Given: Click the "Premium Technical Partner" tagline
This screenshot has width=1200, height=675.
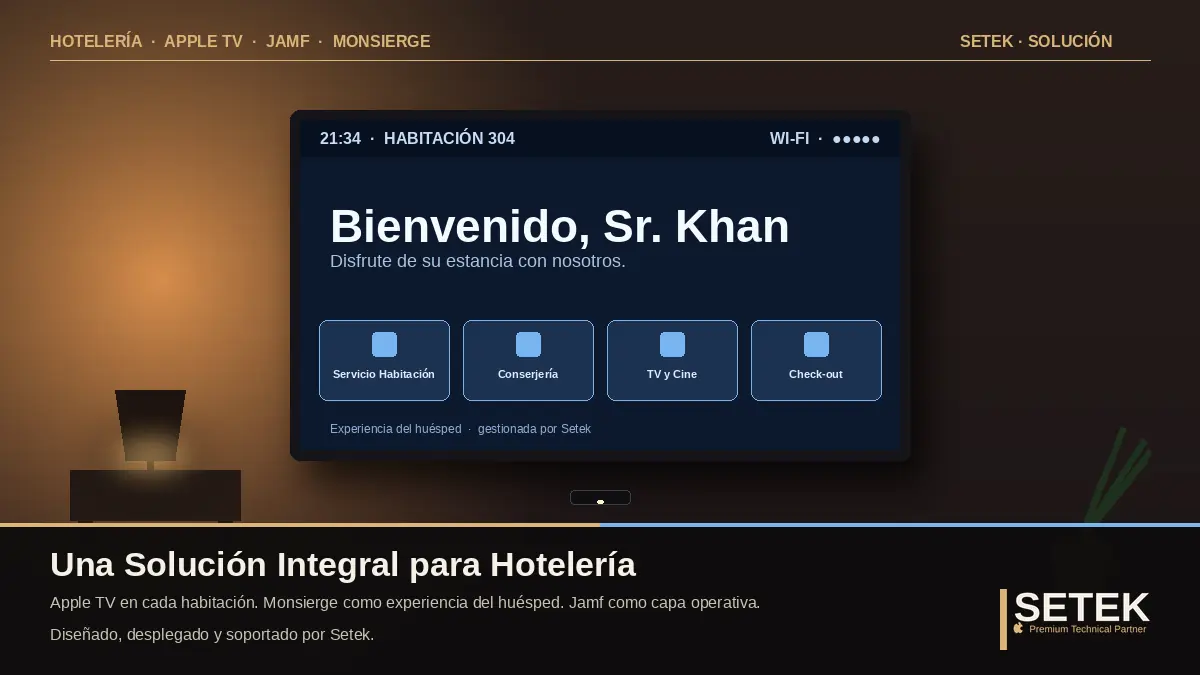Looking at the screenshot, I should pos(1088,629).
